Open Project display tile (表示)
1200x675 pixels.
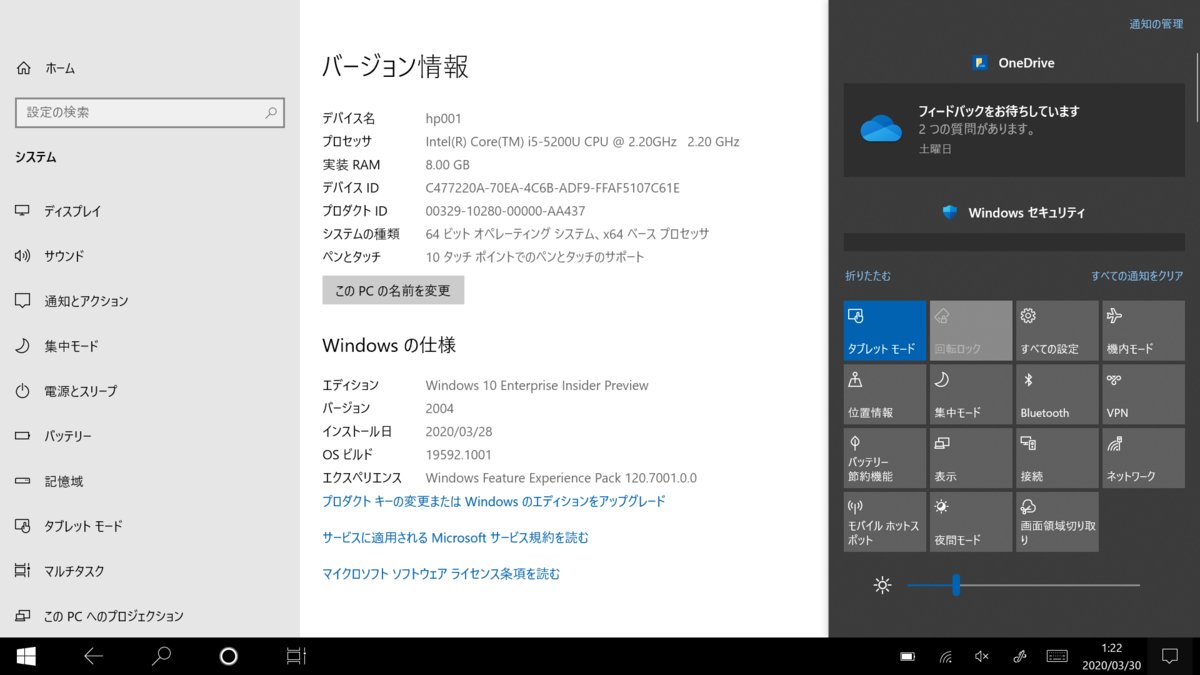971,458
